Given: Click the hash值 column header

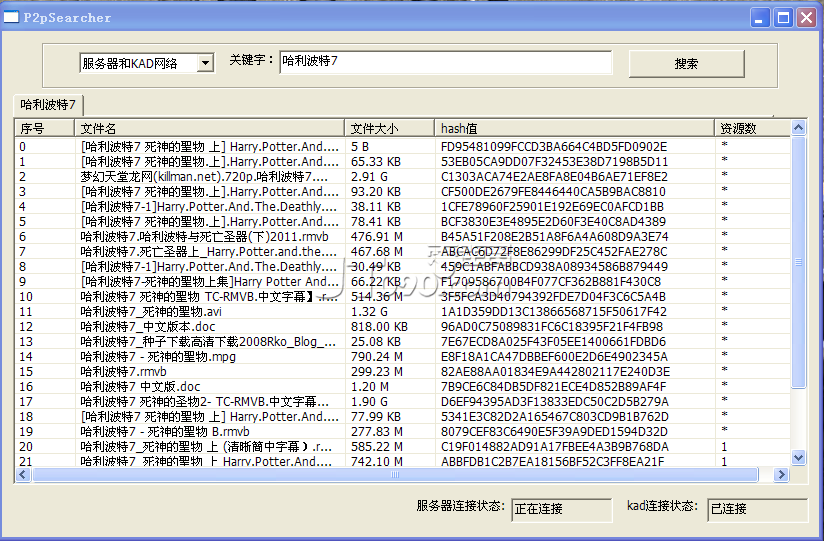Looking at the screenshot, I should click(574, 128).
